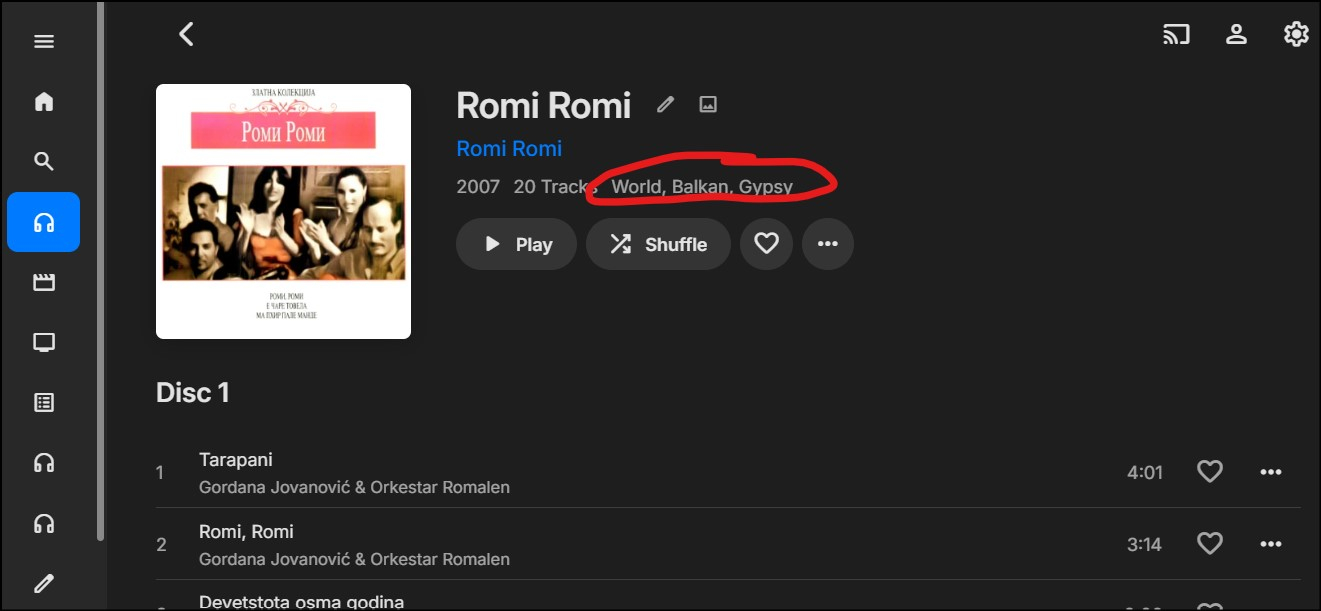The height and width of the screenshot is (611, 1321).
Task: Favorite the track Romi, Romi
Action: (1210, 544)
